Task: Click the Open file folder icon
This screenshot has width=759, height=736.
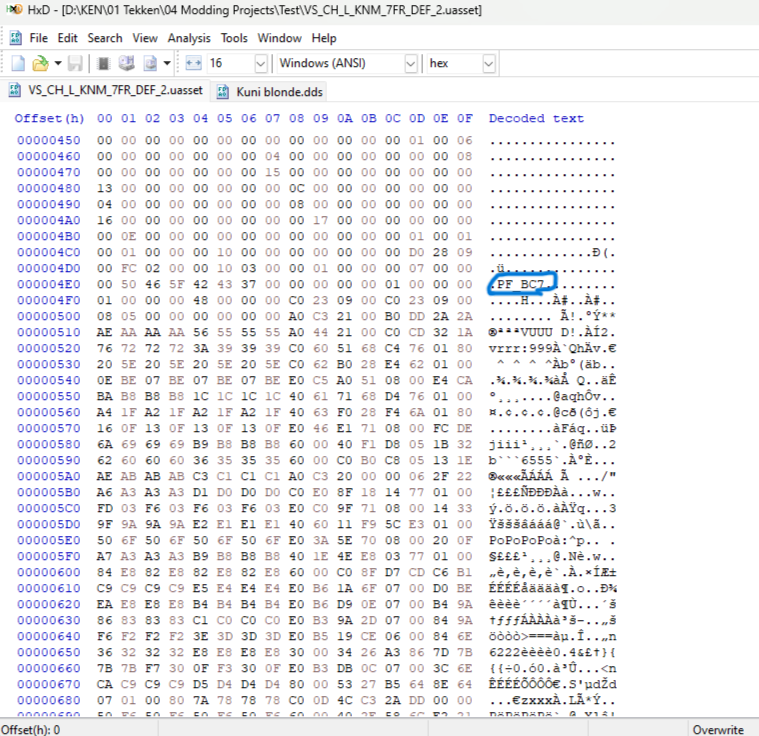Action: click(x=40, y=63)
